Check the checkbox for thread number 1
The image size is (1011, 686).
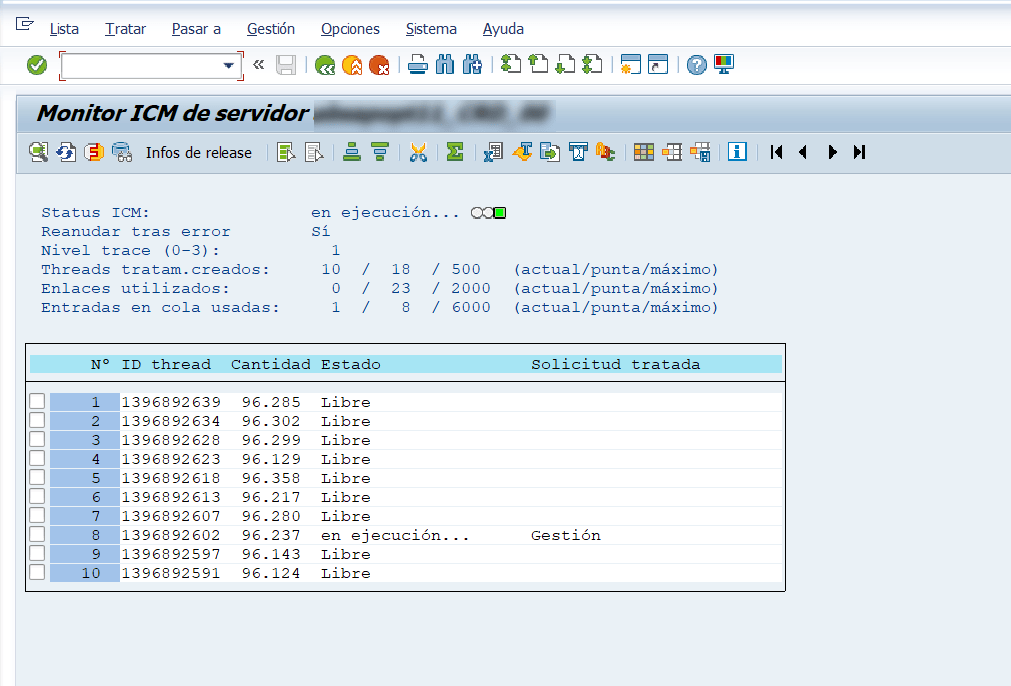(37, 402)
